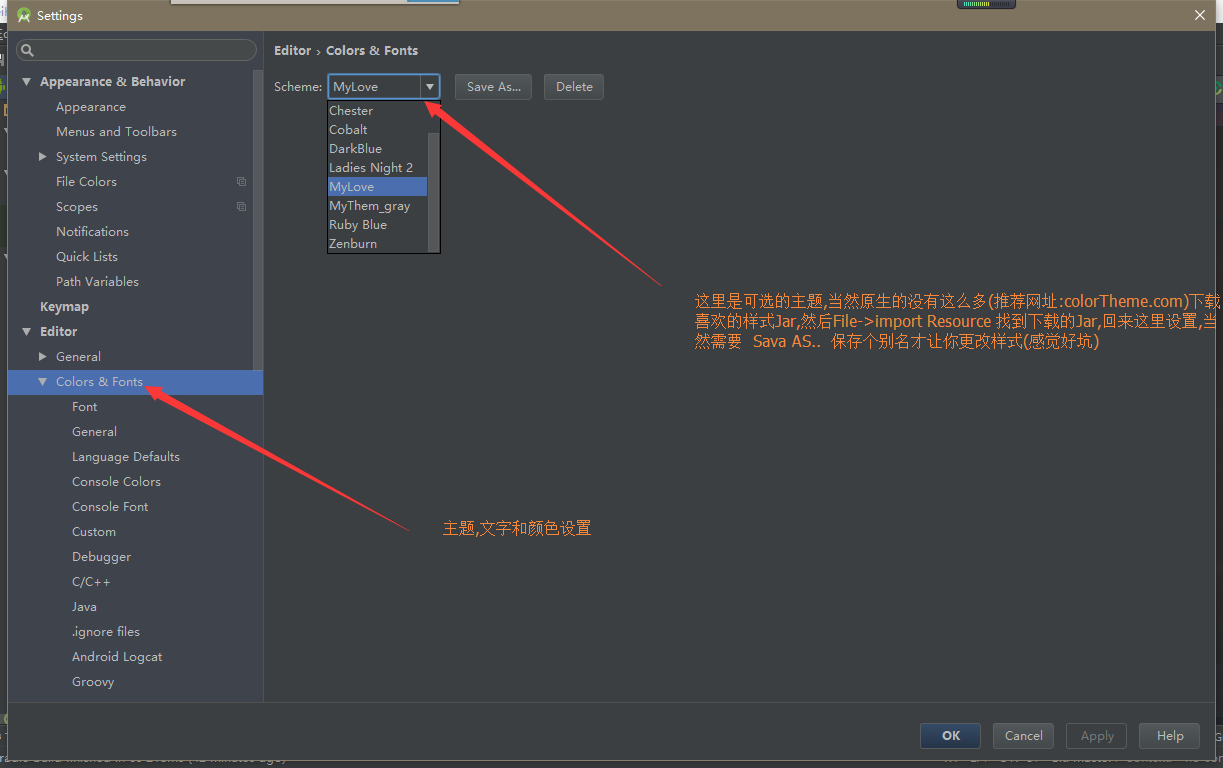Confirm settings with OK button

[950, 736]
